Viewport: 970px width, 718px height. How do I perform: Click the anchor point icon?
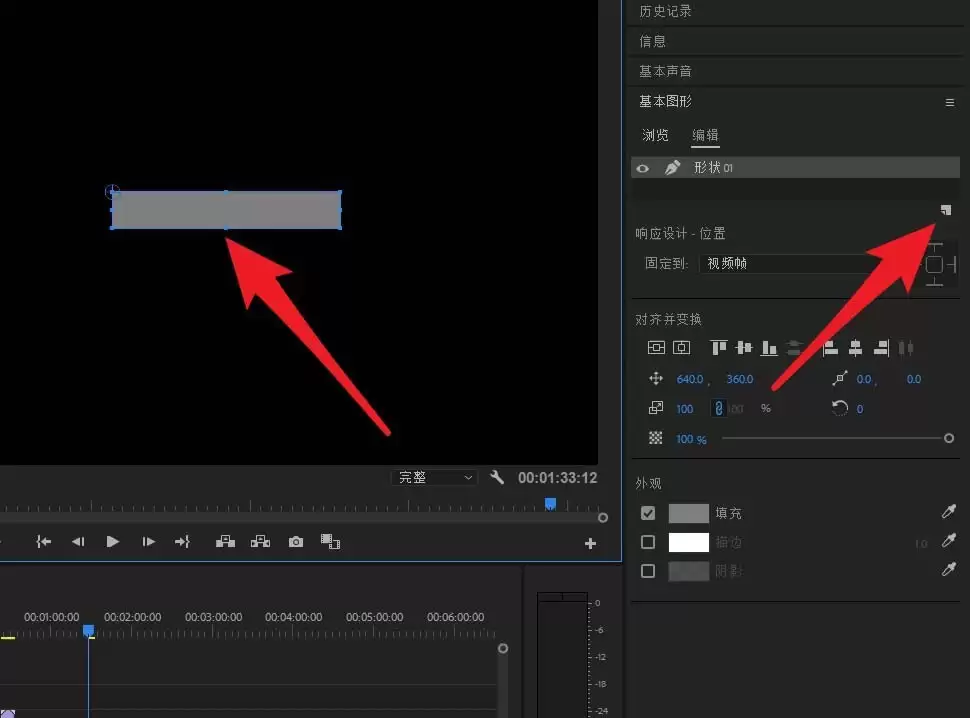[x=839, y=378]
